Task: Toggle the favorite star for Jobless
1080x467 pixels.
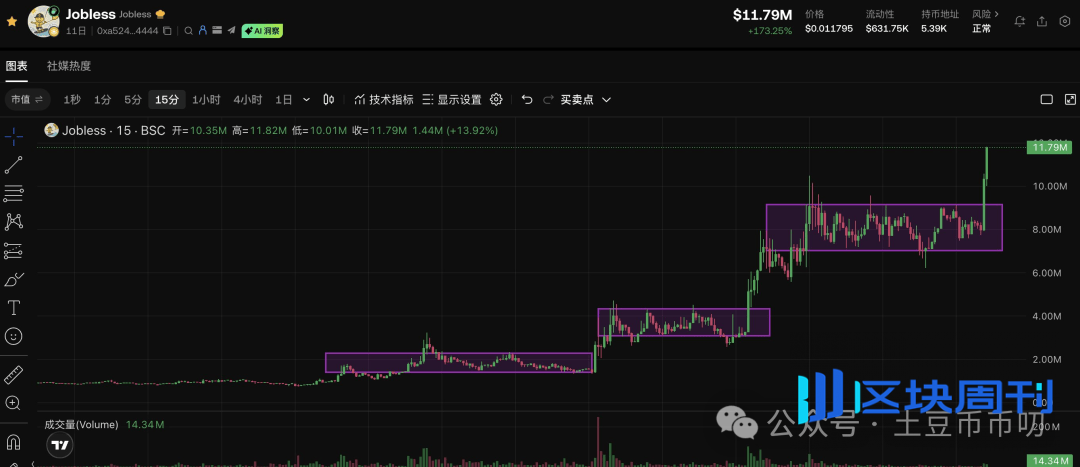Action: point(12,21)
